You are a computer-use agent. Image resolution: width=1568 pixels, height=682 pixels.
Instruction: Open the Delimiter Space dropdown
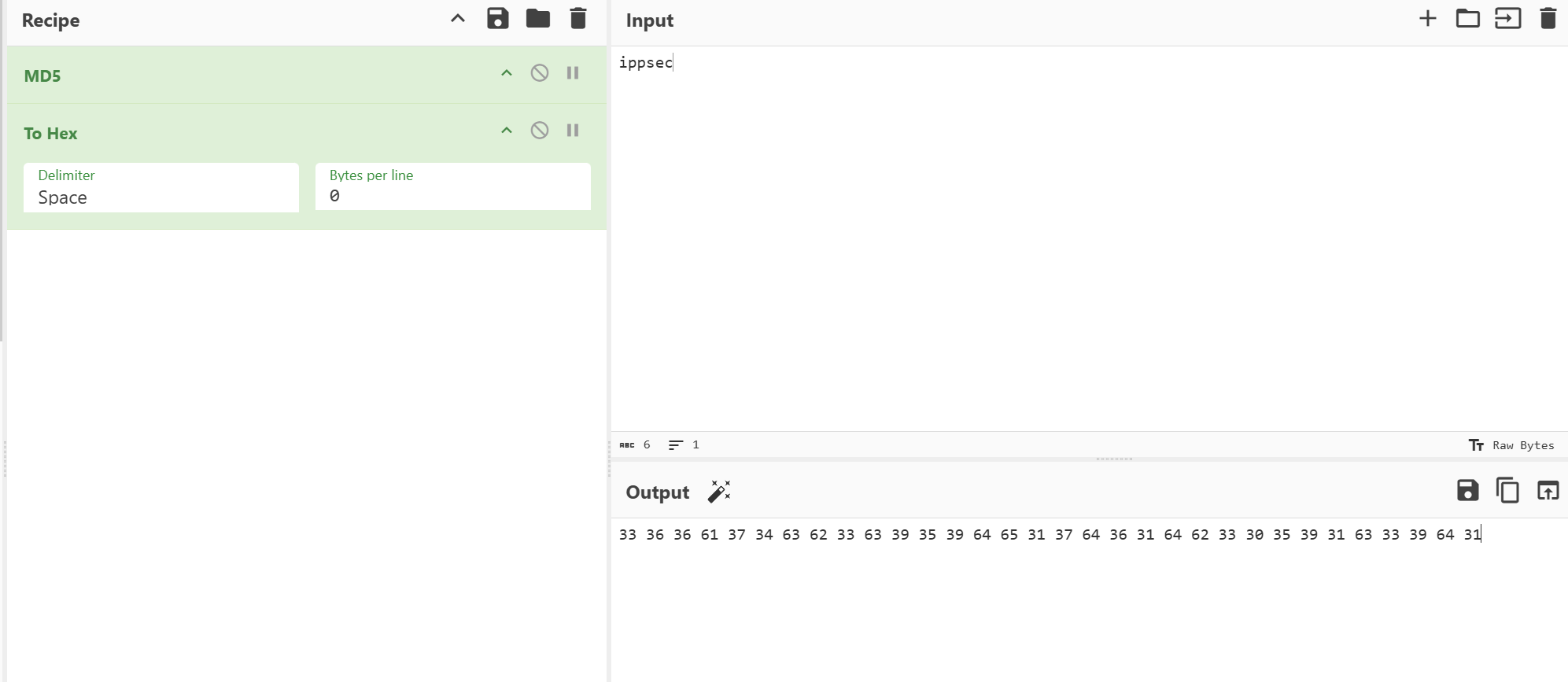pyautogui.click(x=161, y=188)
